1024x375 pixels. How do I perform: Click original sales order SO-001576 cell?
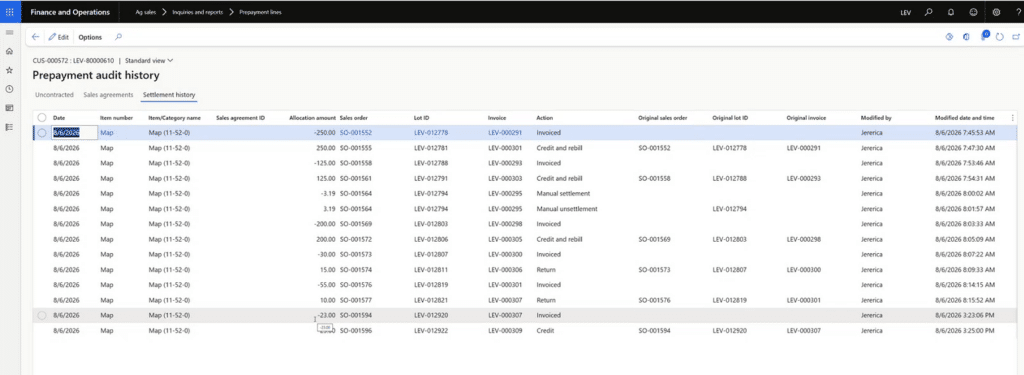coord(654,300)
